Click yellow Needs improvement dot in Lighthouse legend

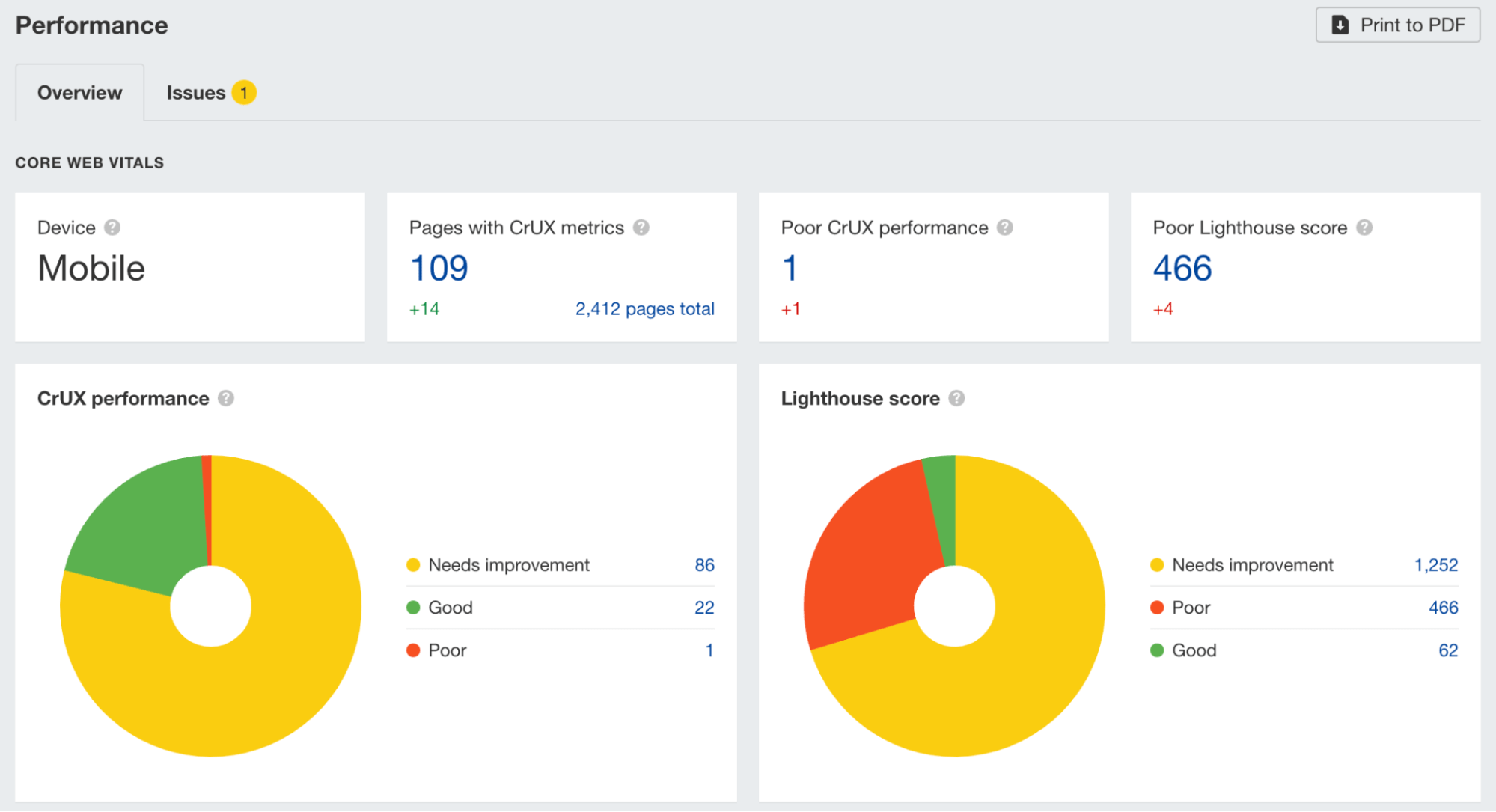click(x=1157, y=565)
